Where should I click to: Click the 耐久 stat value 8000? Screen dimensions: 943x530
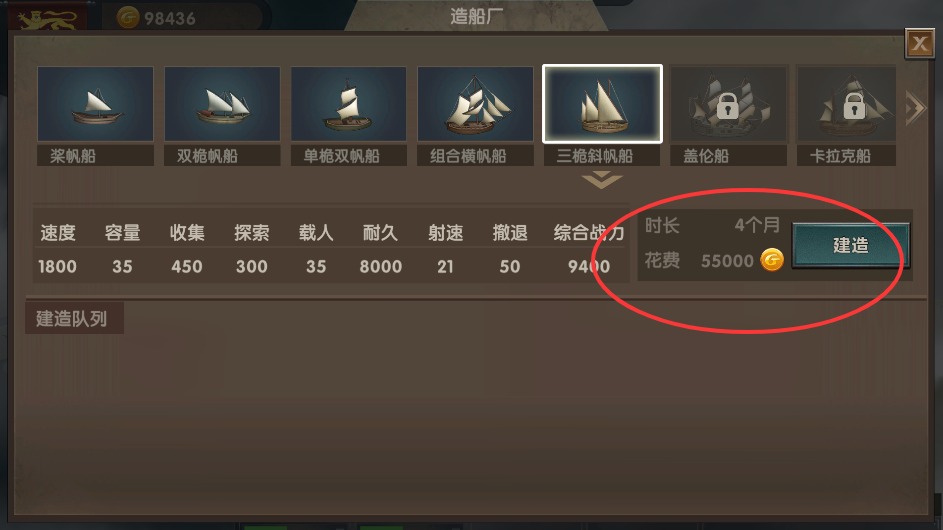point(381,267)
